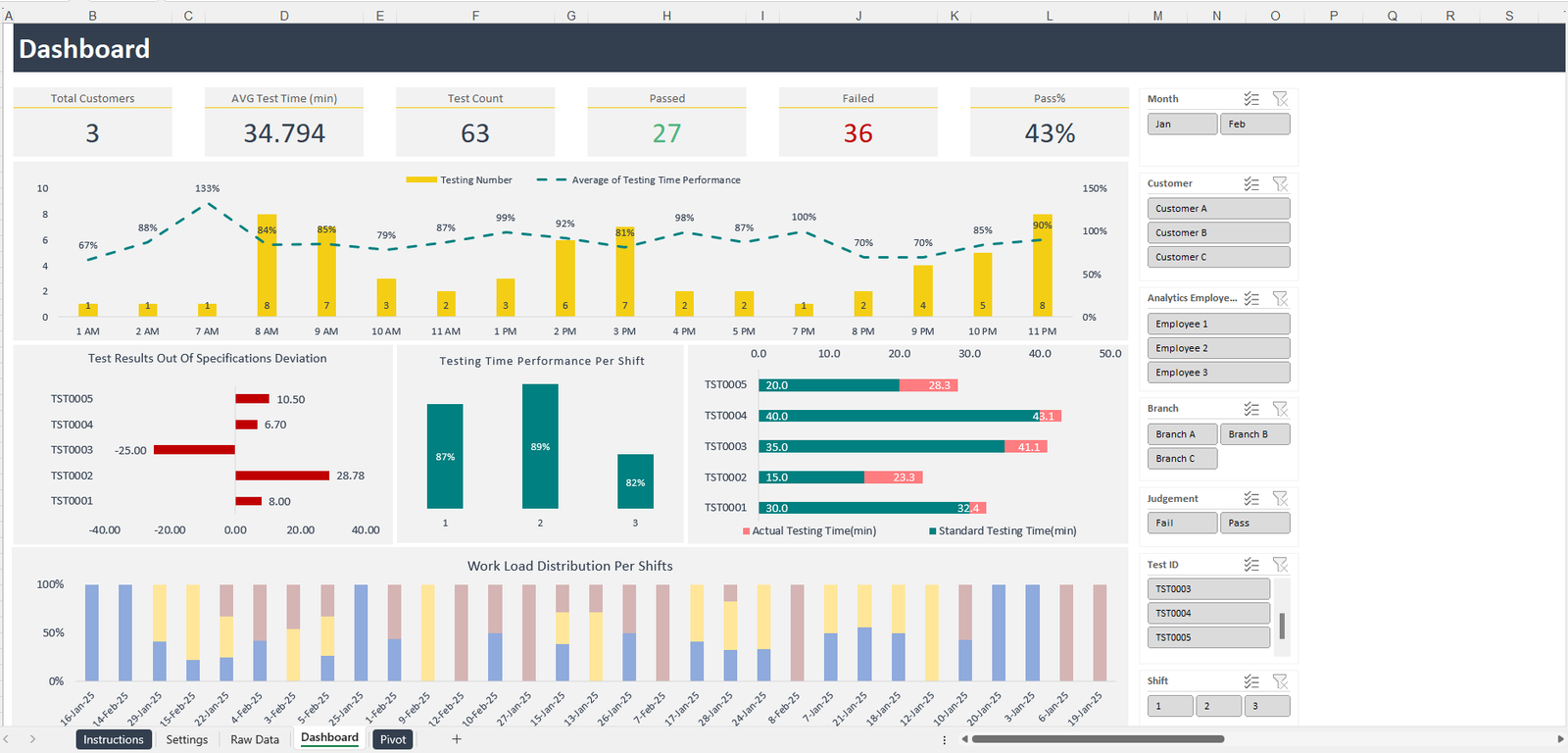Toggle the Customer B filter
Viewport: 1568px width, 753px height.
pos(1218,233)
